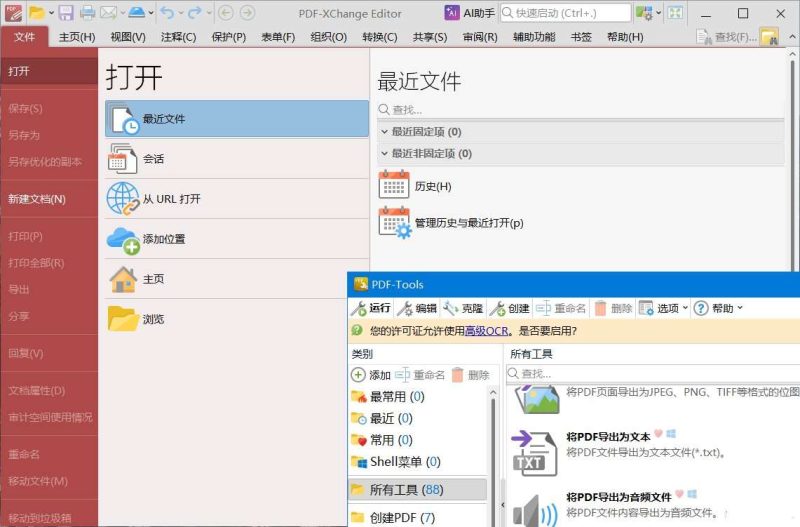This screenshot has height=527, width=800.
Task: Collapse the ribbon with the chevron arrow
Action: coord(792,37)
